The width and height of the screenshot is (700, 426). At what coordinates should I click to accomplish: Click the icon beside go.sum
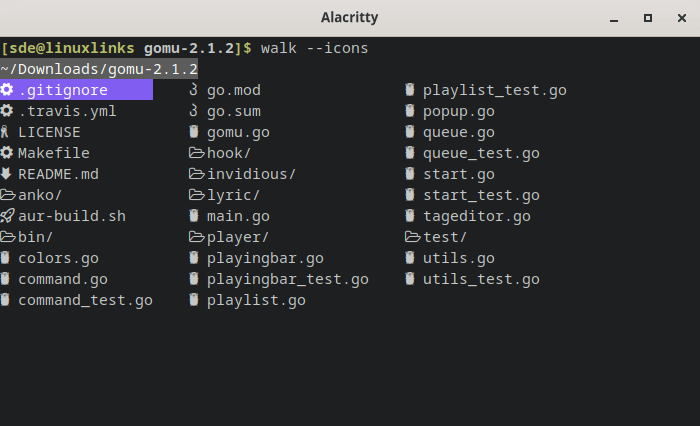tap(193, 111)
